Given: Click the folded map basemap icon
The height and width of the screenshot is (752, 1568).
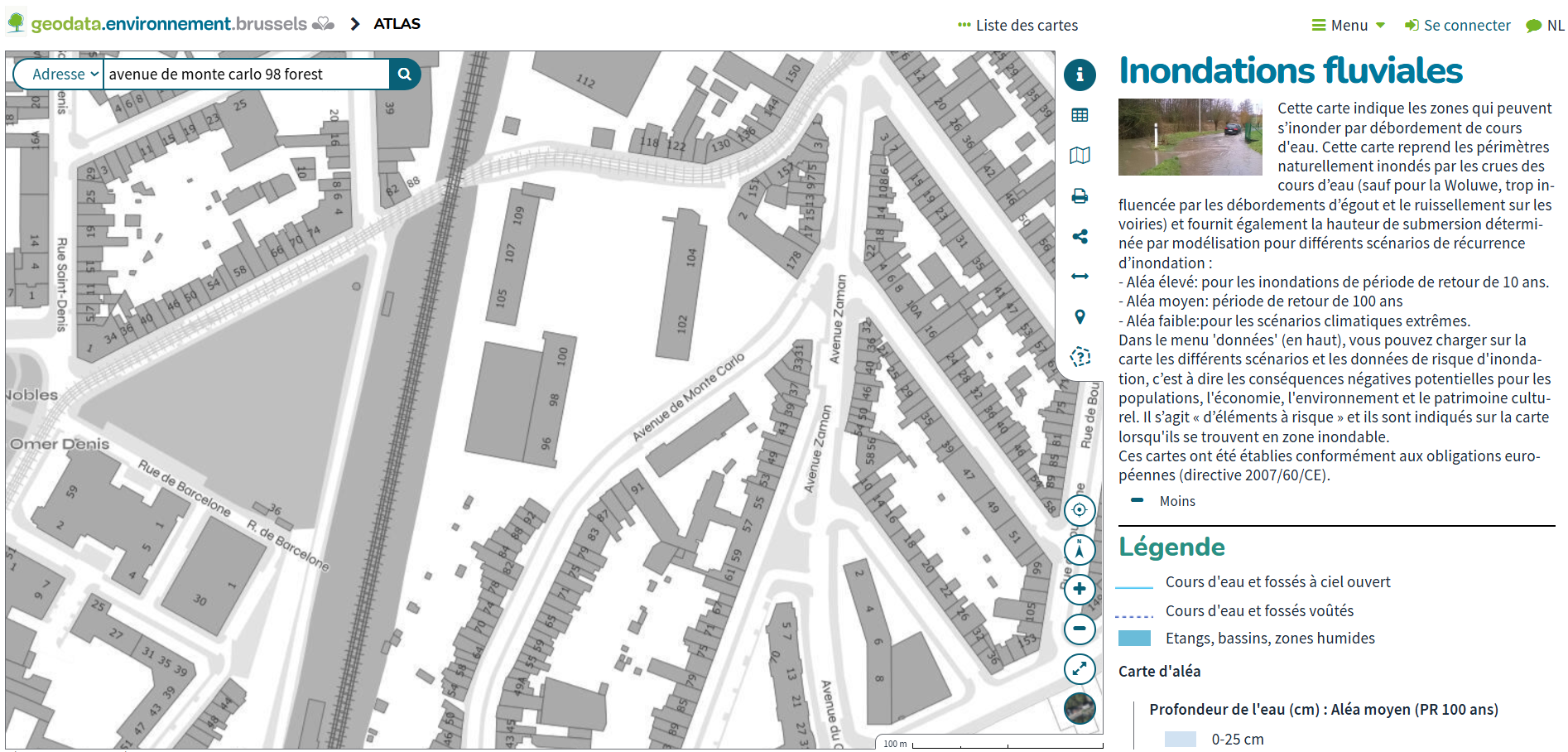Looking at the screenshot, I should 1080,156.
